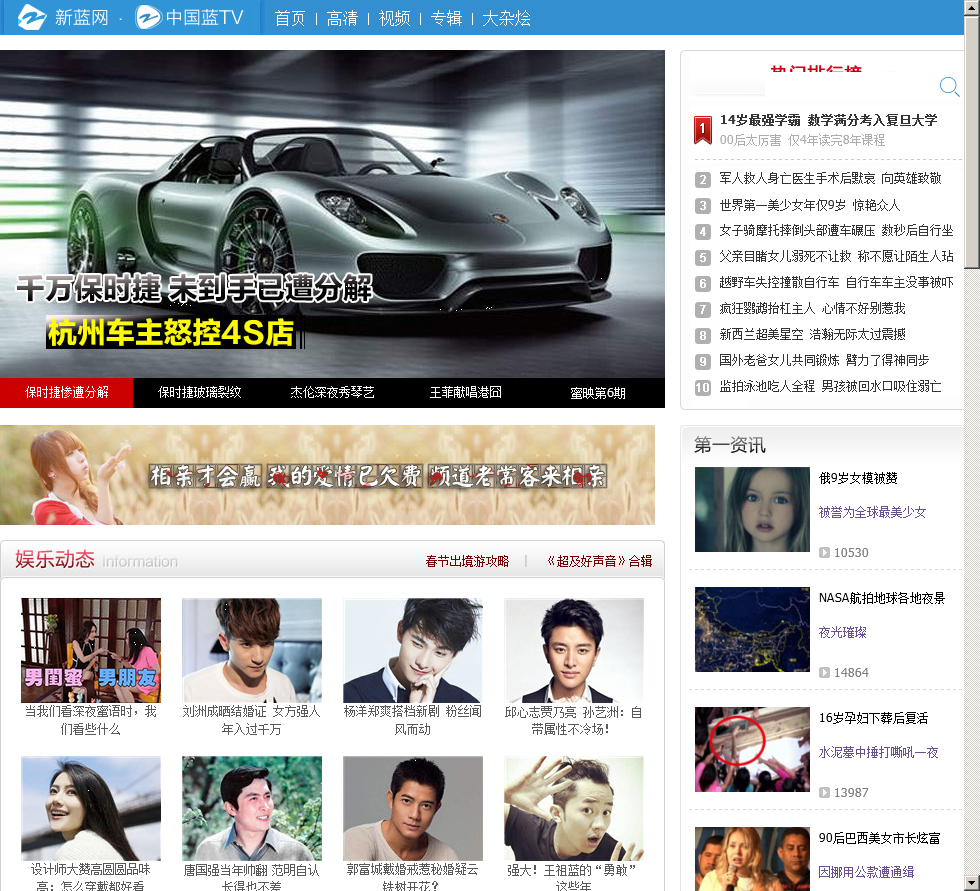Open the 《超及好声音》合辑 link
Viewport: 980px width, 891px height.
(x=599, y=561)
